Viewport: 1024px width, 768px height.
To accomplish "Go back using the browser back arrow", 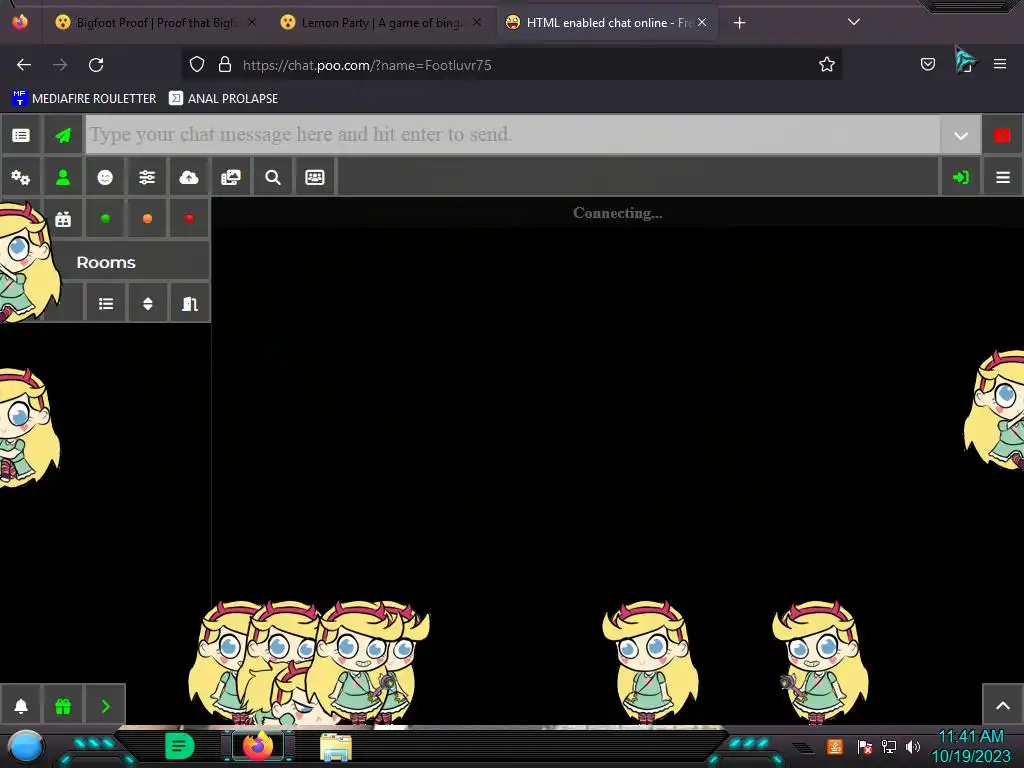I will 24,65.
